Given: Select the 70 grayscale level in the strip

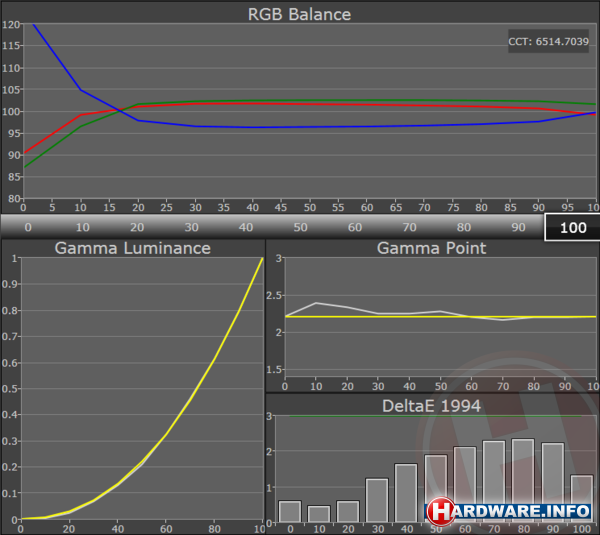Looking at the screenshot, I should [x=409, y=227].
